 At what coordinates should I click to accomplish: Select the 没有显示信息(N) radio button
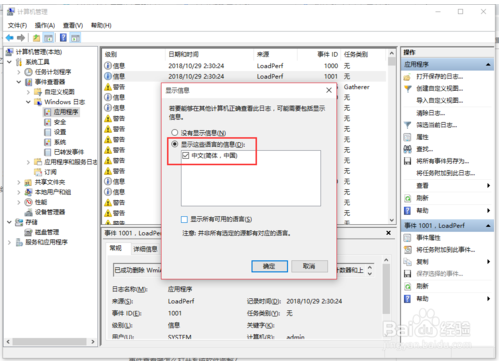pos(175,133)
